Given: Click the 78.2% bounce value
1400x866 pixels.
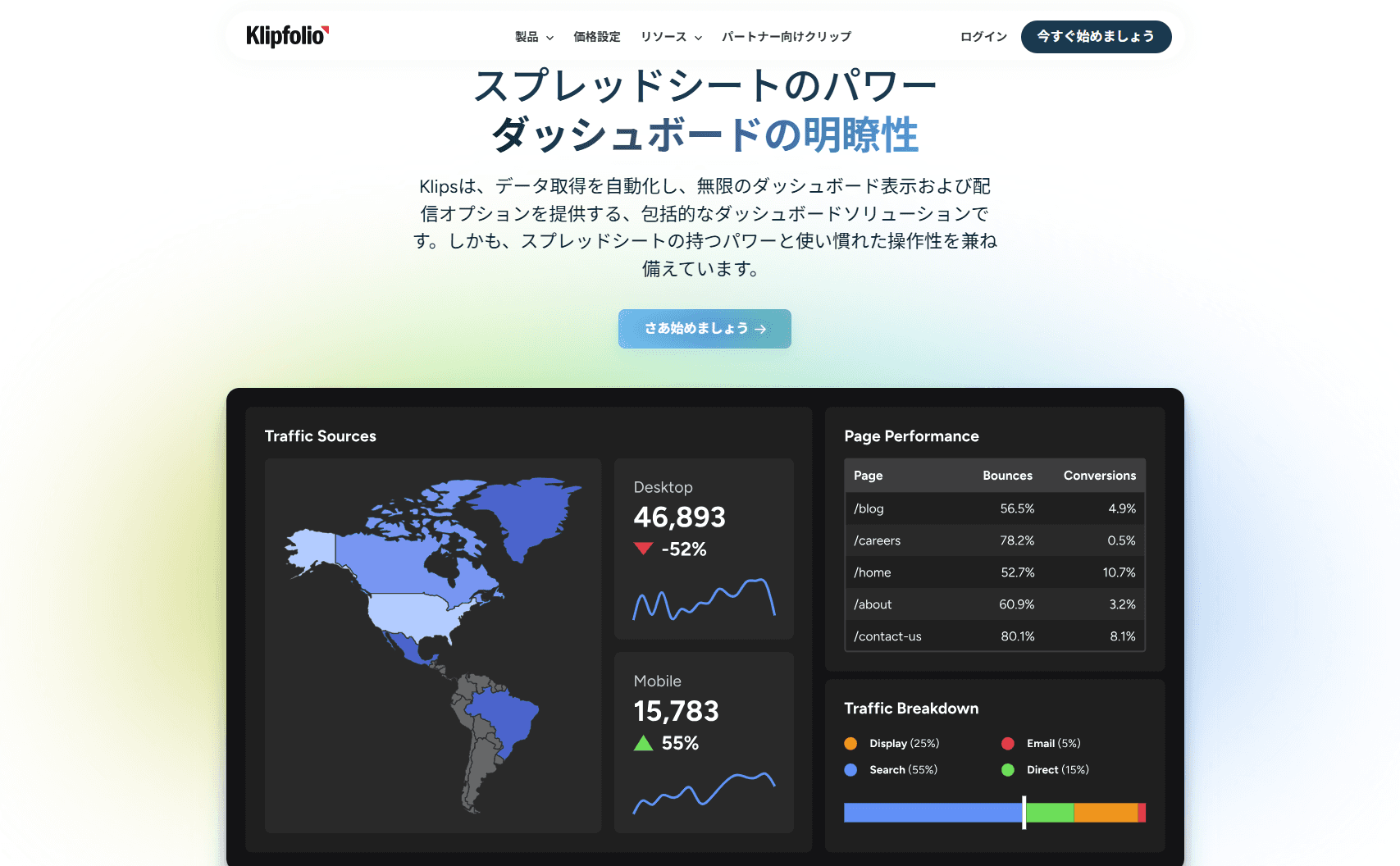Looking at the screenshot, I should click(1017, 540).
